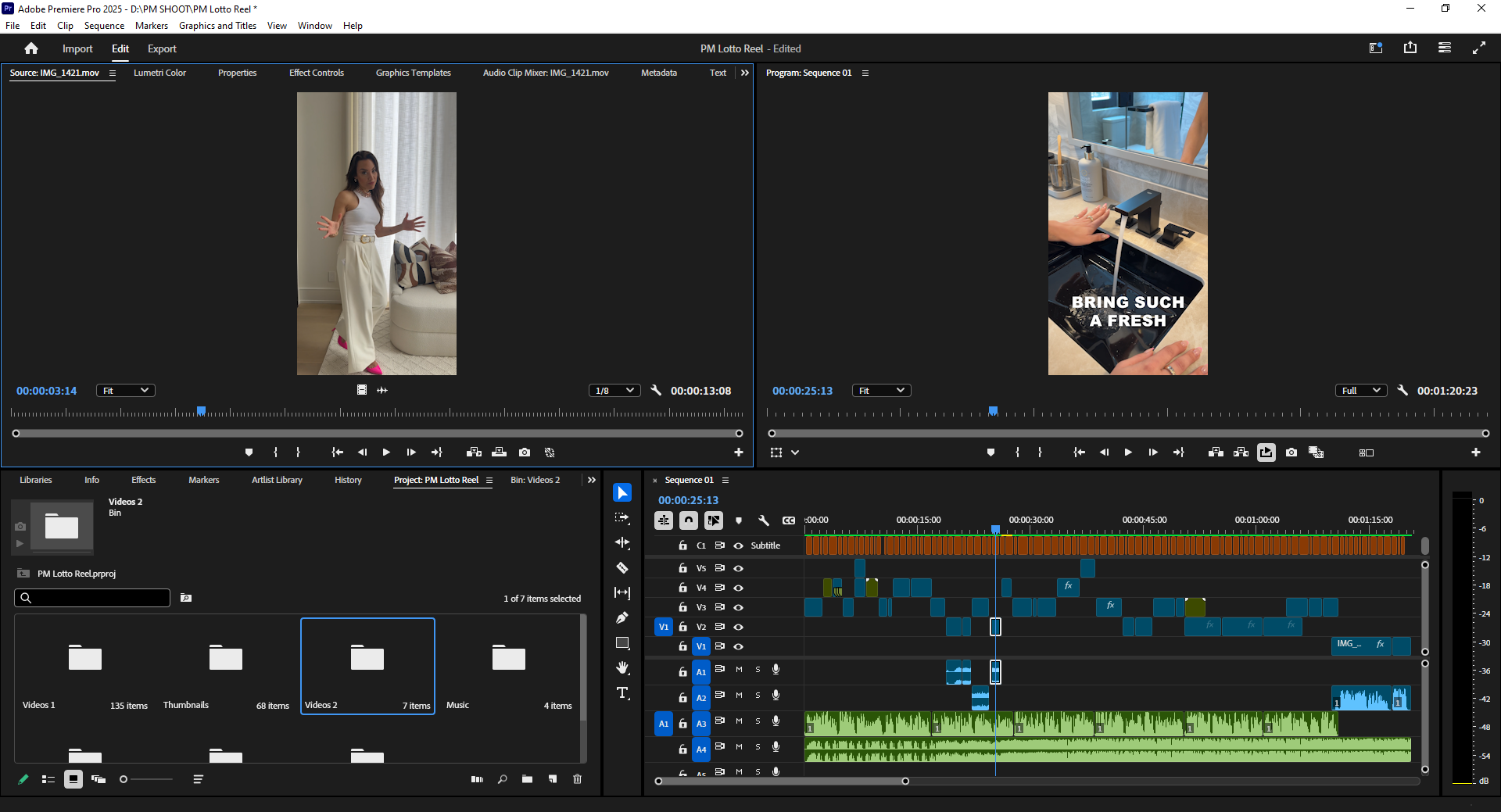Open Program Sequence 01 panel menu
The height and width of the screenshot is (812, 1501).
[865, 73]
